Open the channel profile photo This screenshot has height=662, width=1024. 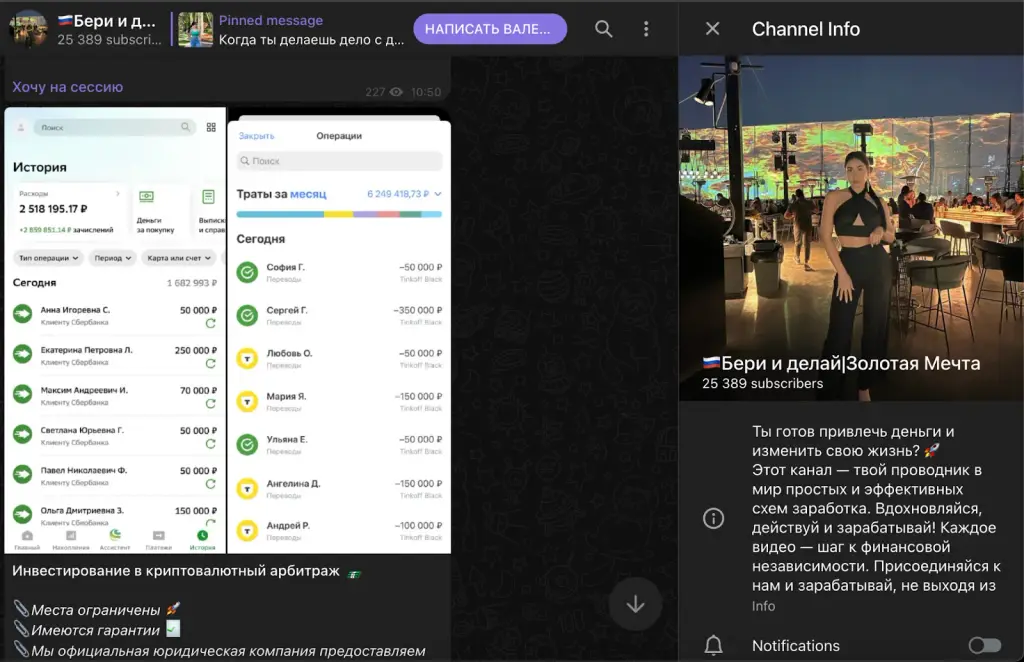(851, 228)
